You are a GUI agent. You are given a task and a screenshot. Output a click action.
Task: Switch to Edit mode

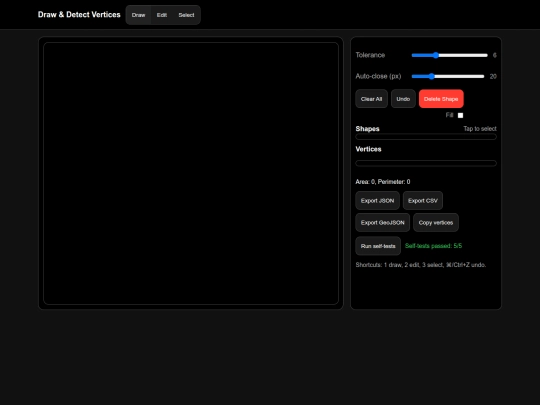coord(162,15)
